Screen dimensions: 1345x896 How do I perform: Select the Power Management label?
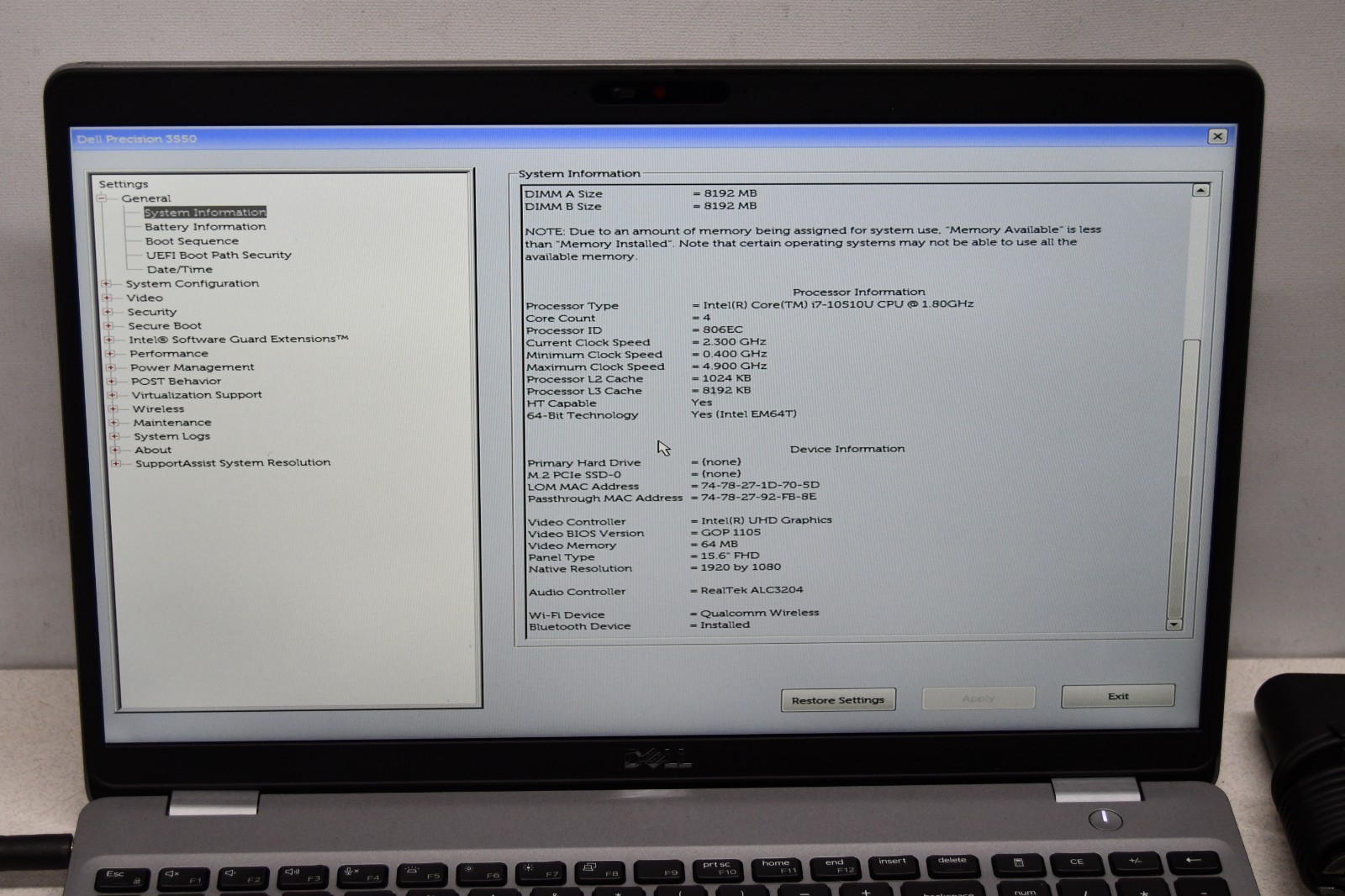(193, 367)
